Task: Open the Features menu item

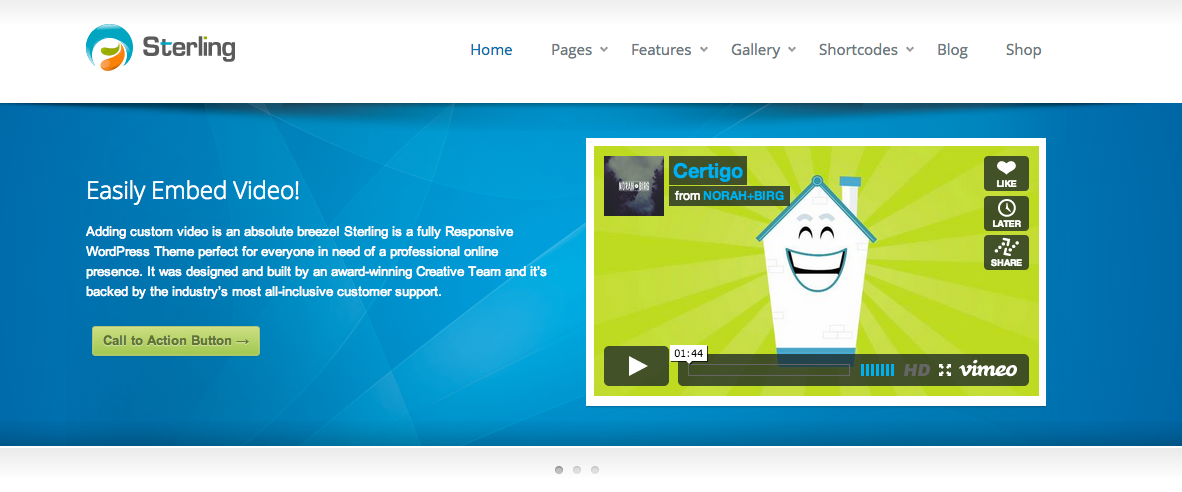Action: [661, 50]
